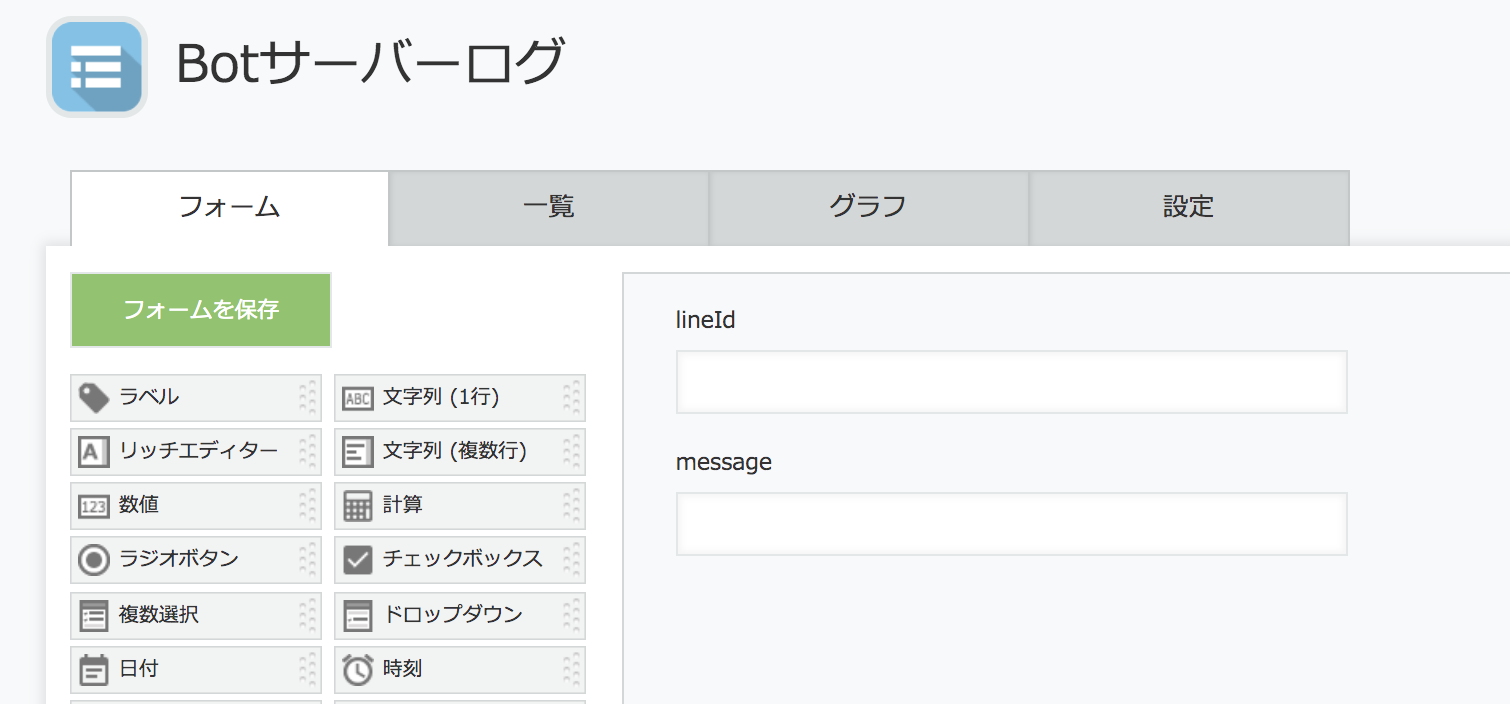1510x704 pixels.
Task: Grab the drag handle on リッチエディター
Action: [x=308, y=452]
